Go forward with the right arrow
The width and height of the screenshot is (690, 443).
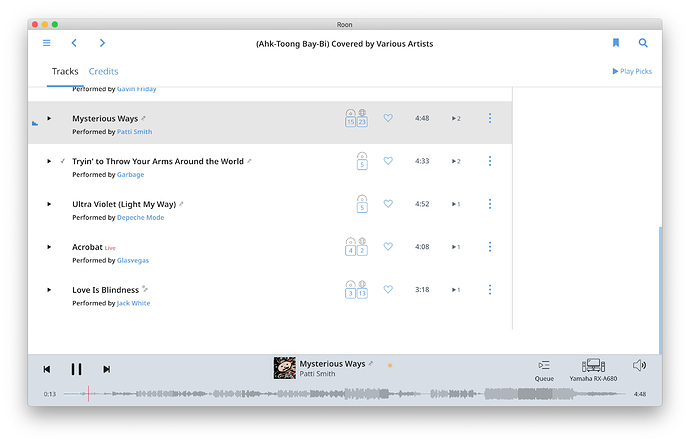[102, 43]
